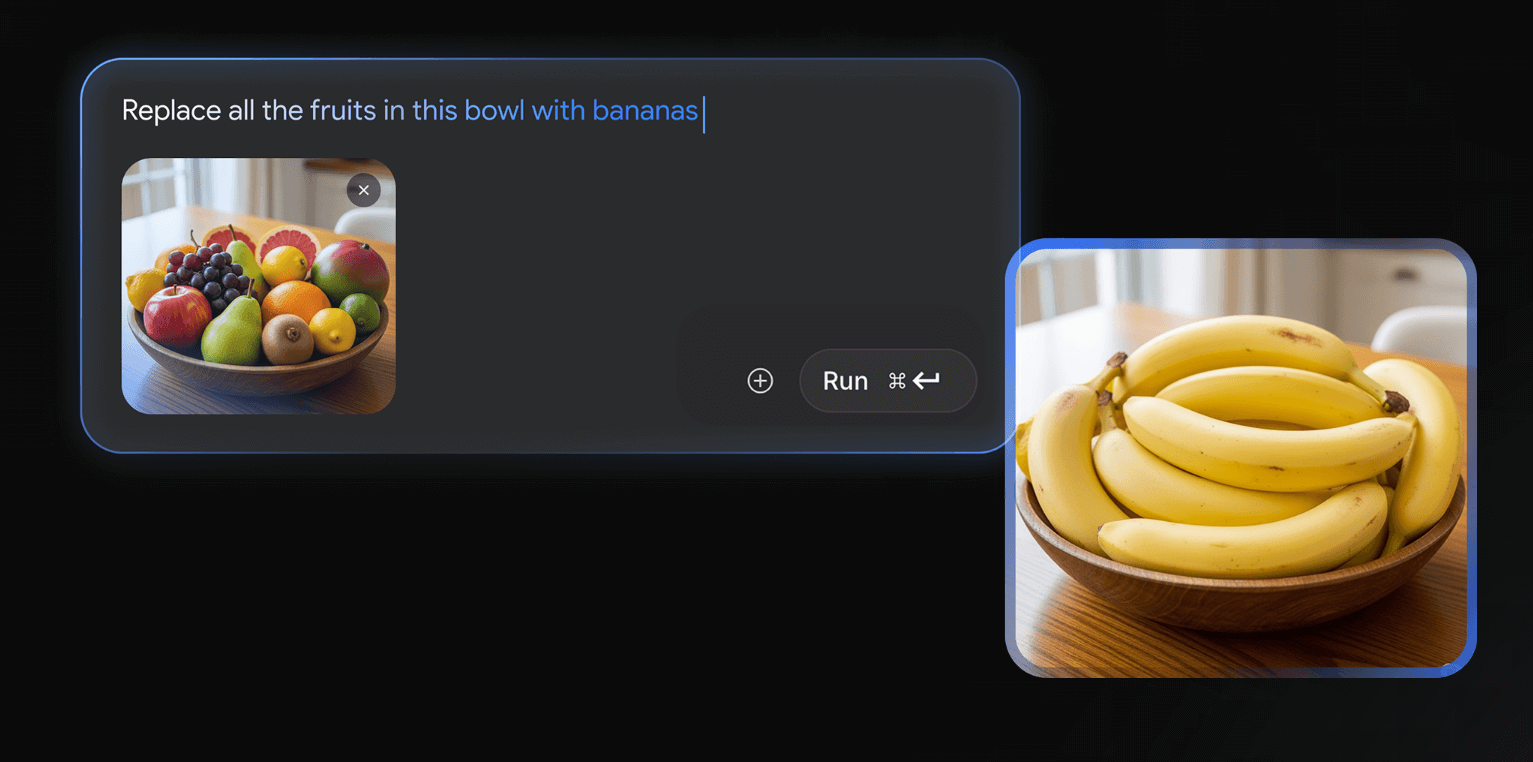This screenshot has width=1533, height=762.
Task: Open the generated bananas result image
Action: pos(1241,458)
